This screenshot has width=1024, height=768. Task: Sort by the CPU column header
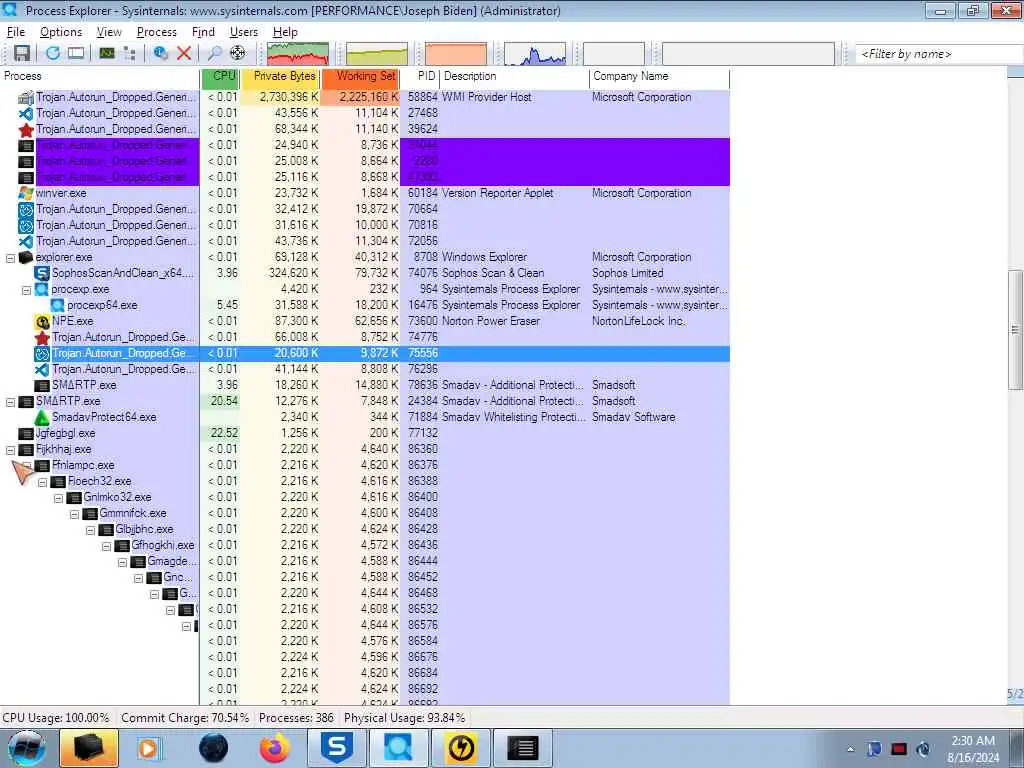pos(220,76)
